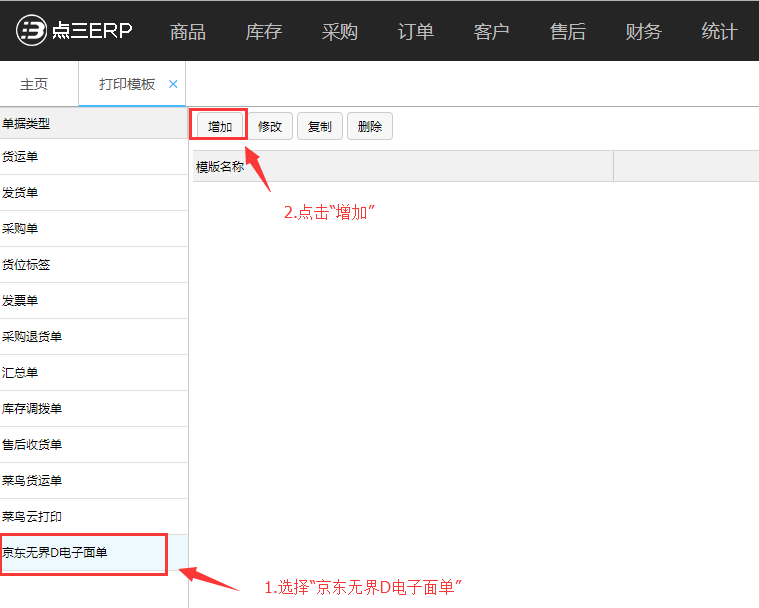The width and height of the screenshot is (759, 608).
Task: Select 京东无界D电子面单 in the list
Action: coord(94,553)
